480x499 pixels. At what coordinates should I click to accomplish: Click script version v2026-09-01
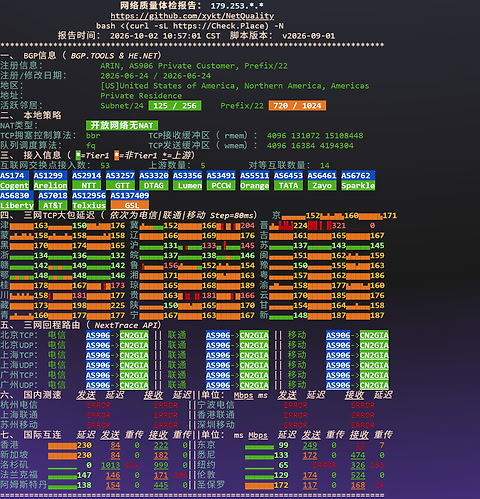308,36
